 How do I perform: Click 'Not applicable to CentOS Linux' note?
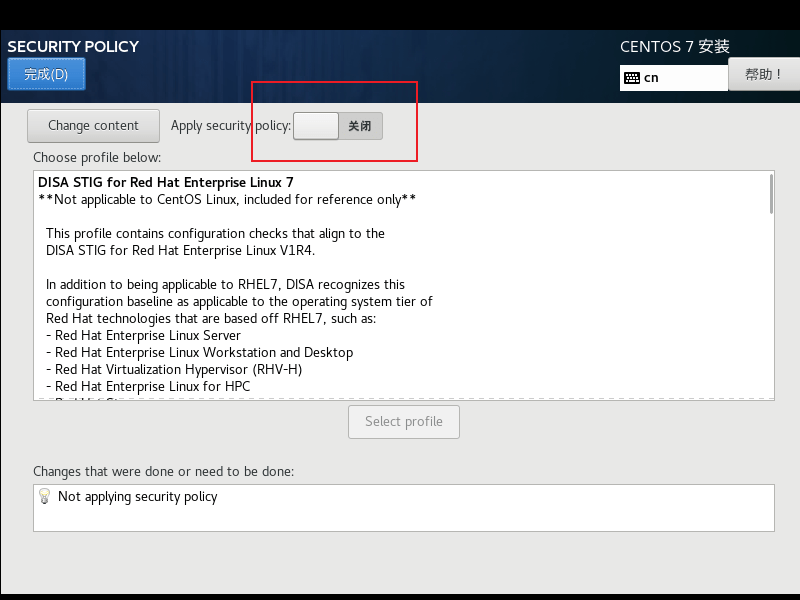click(226, 199)
